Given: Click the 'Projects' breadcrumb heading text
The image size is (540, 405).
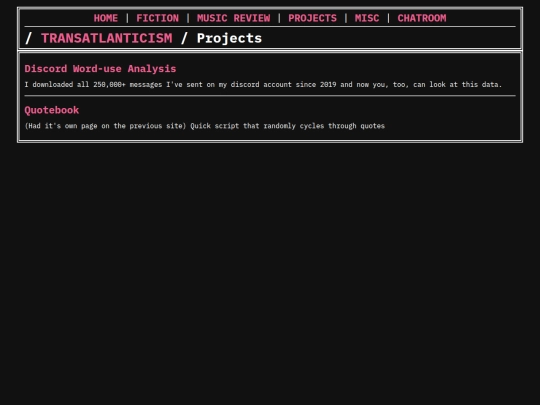Looking at the screenshot, I should 229,38.
